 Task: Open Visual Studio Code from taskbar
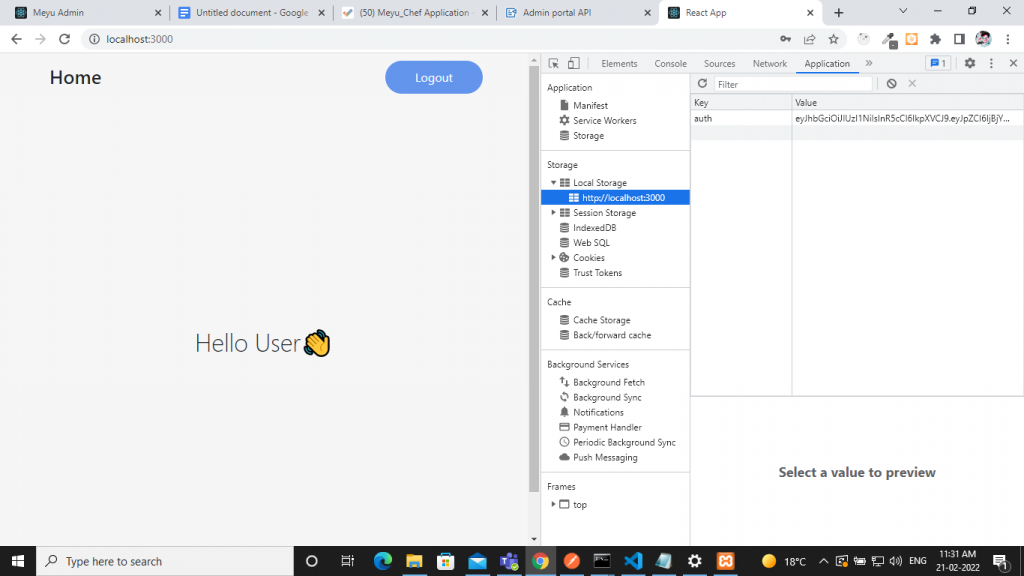coord(631,561)
